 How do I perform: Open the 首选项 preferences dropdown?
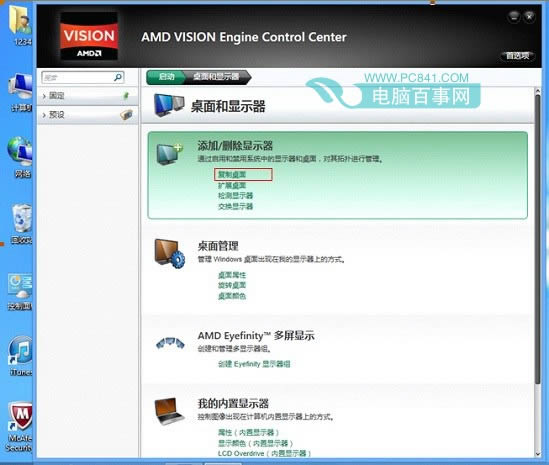pyautogui.click(x=517, y=56)
